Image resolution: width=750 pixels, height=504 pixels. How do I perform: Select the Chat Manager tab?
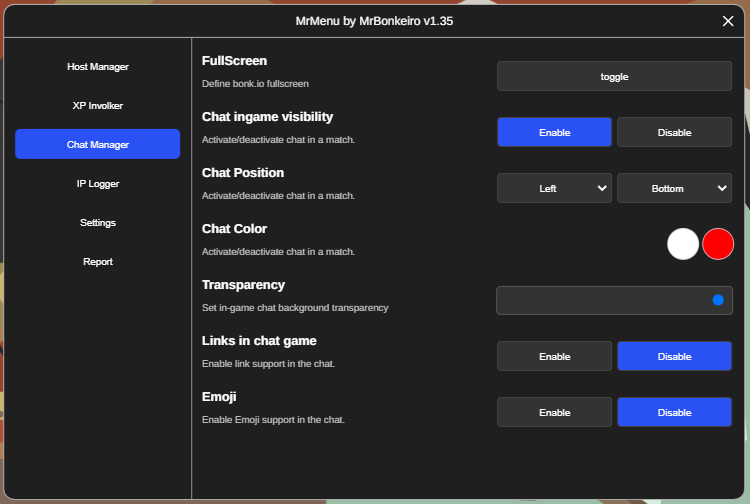pos(98,144)
